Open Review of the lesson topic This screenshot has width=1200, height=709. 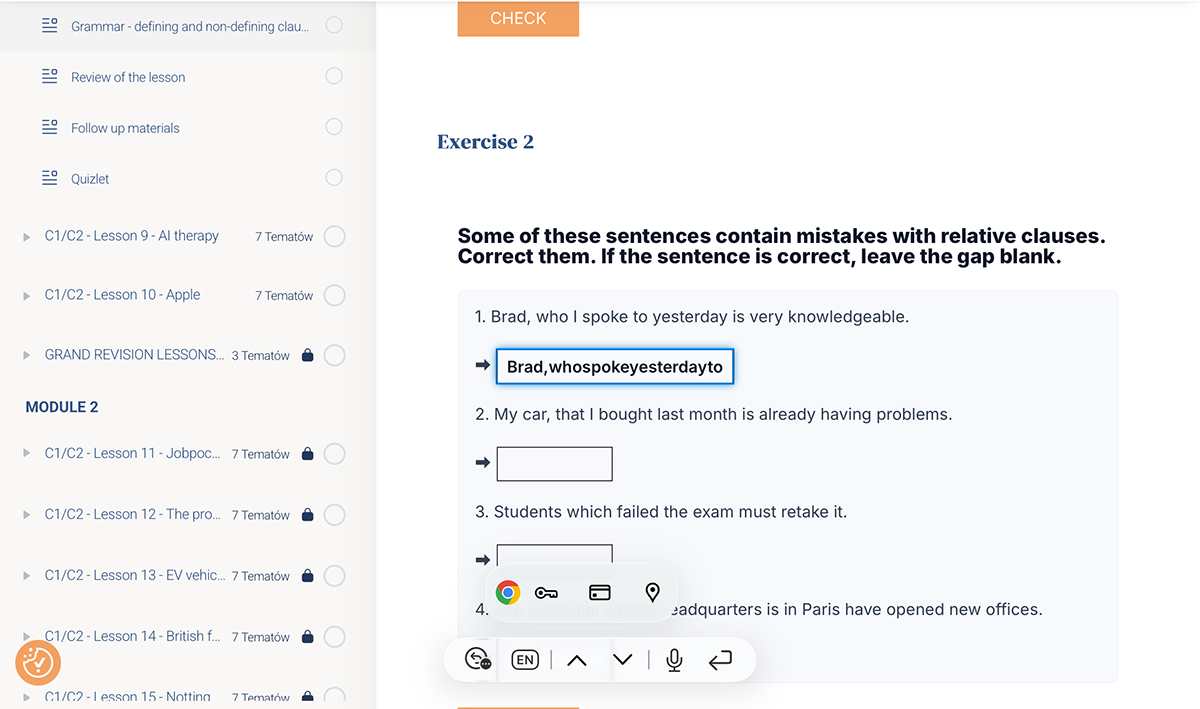(x=128, y=77)
